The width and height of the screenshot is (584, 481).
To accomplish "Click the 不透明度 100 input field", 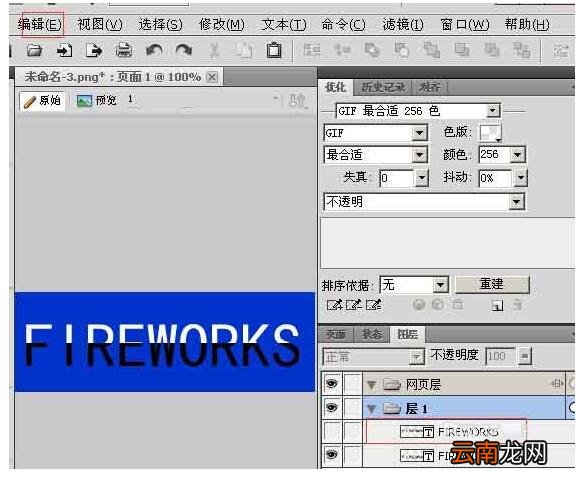I will [x=501, y=357].
